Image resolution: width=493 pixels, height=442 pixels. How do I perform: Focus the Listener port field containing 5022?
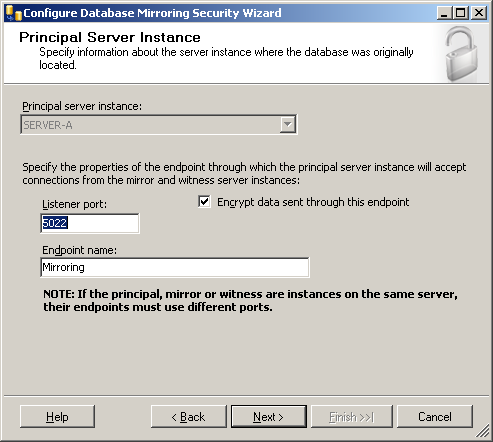(x=90, y=223)
